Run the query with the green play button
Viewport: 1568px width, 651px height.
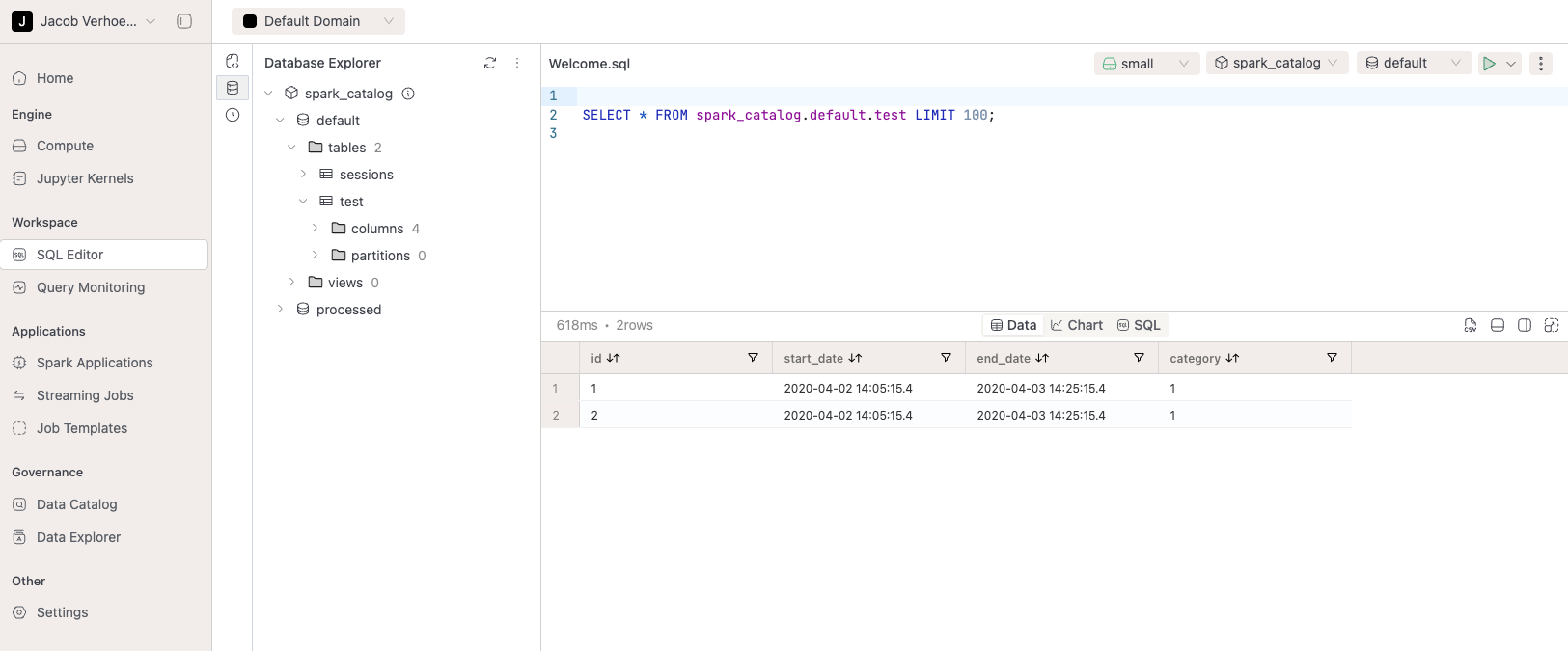coord(1489,64)
